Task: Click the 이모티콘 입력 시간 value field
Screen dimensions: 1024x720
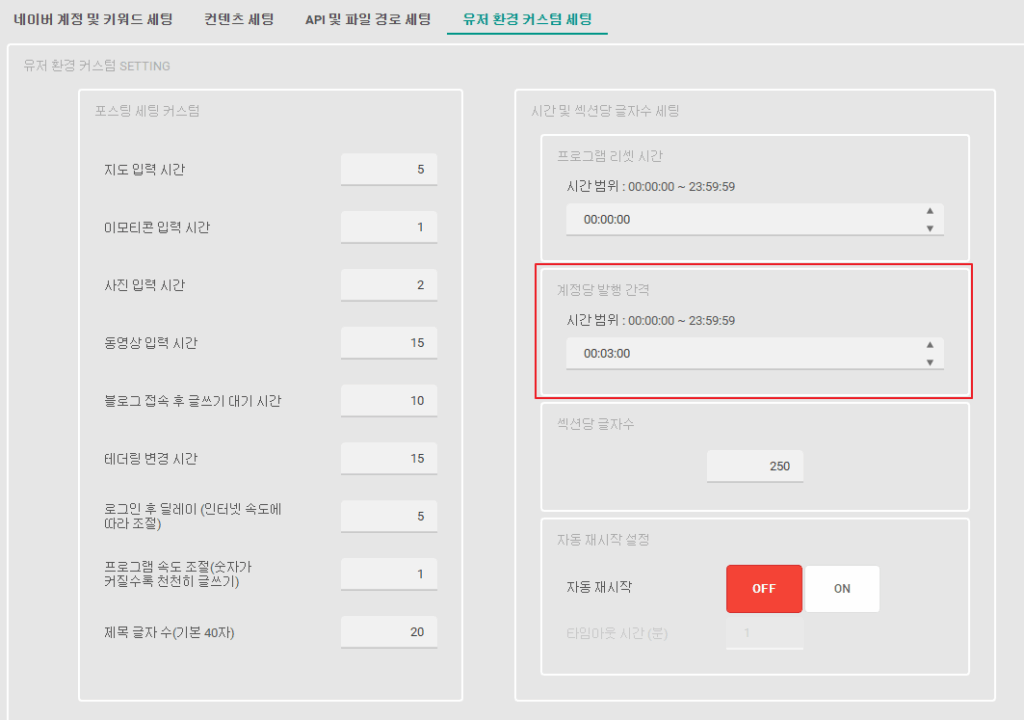Action: 388,227
